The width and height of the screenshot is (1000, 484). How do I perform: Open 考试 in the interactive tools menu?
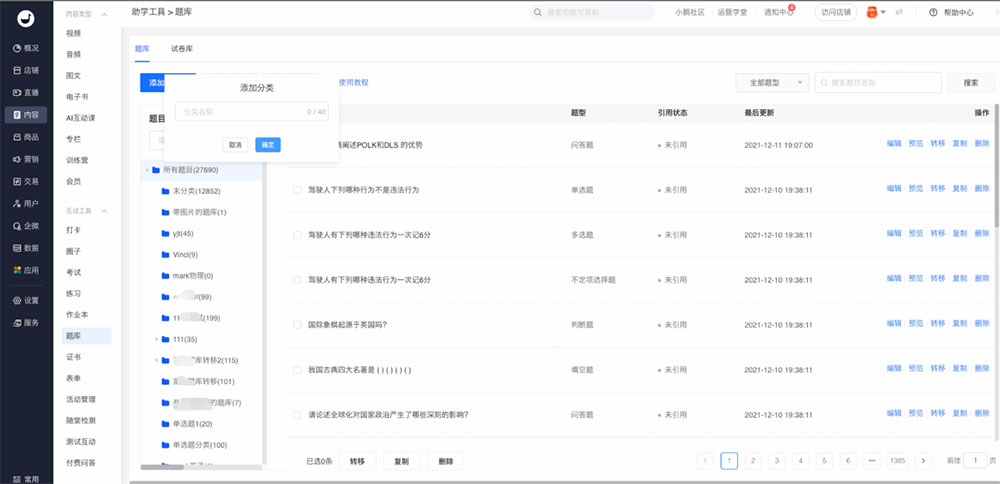tap(74, 272)
